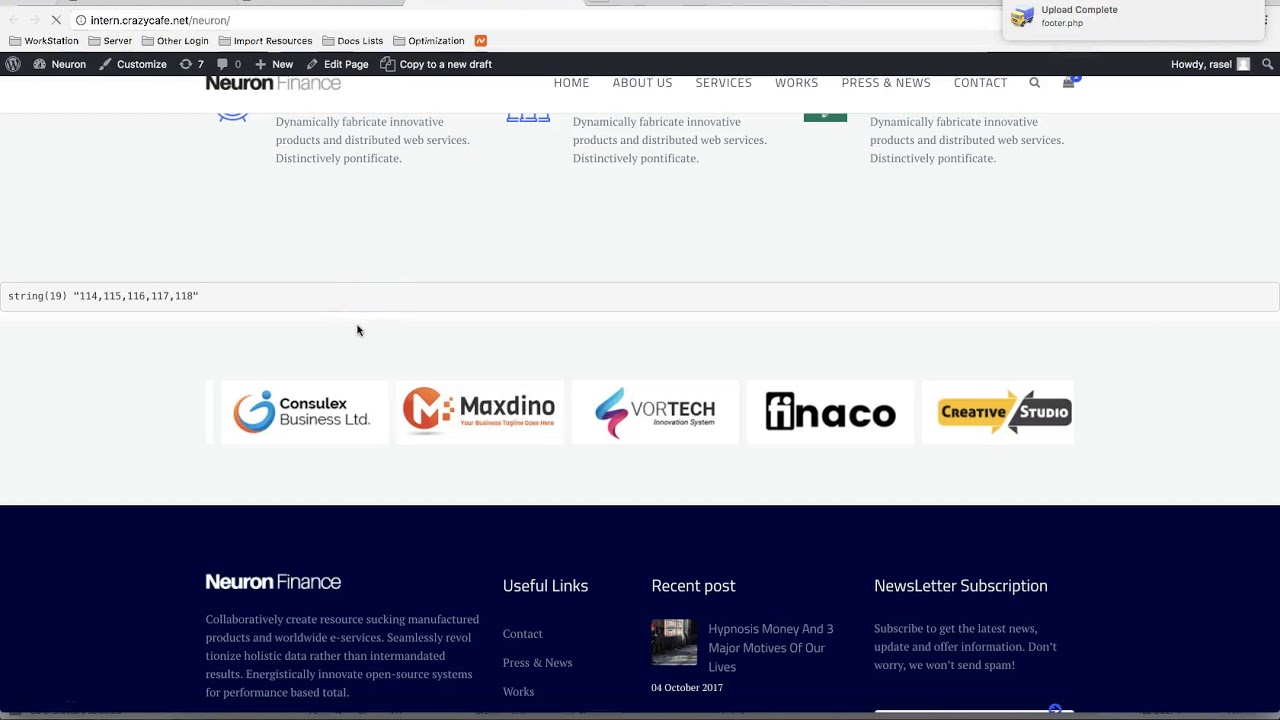The height and width of the screenshot is (720, 1280).
Task: Click Edit Page in admin bar
Action: coord(337,64)
